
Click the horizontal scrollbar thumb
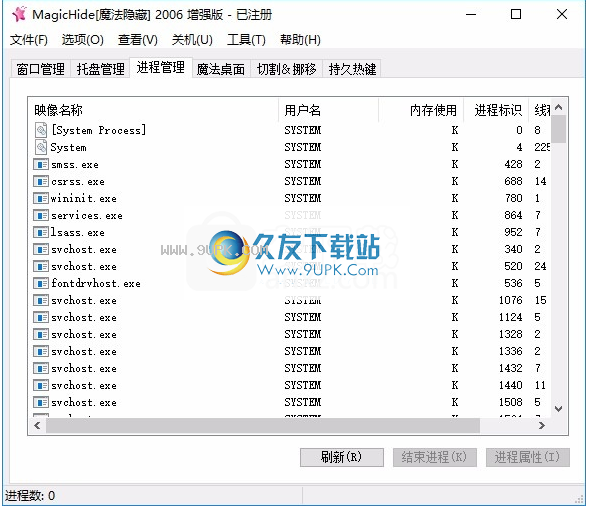pyautogui.click(x=263, y=426)
